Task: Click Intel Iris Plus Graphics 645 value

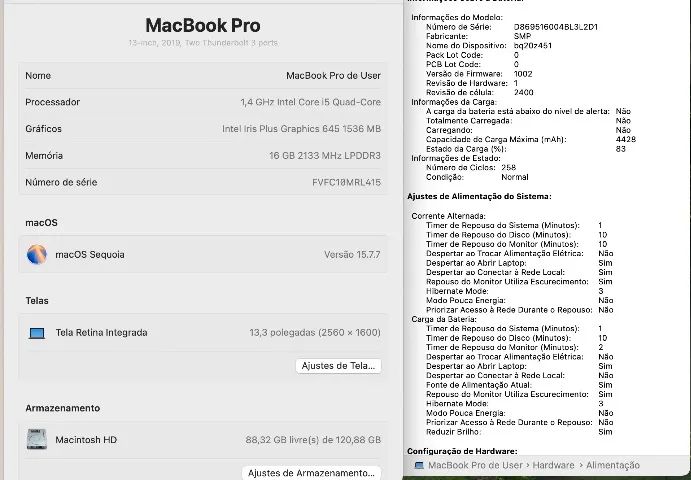Action: pos(301,129)
